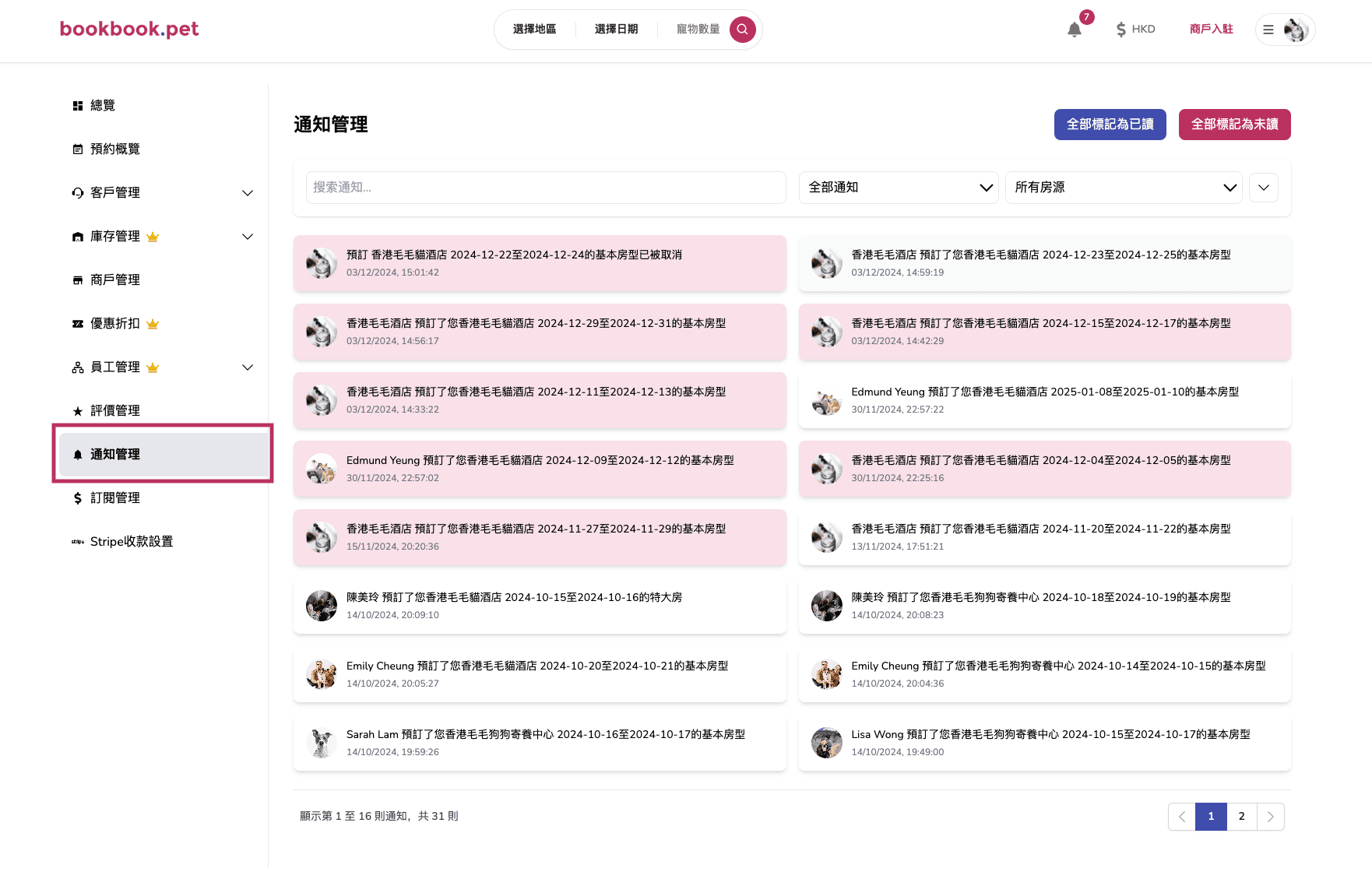The image size is (1372, 886).
Task: Click 全部標記為已讀 button
Action: pos(1110,125)
